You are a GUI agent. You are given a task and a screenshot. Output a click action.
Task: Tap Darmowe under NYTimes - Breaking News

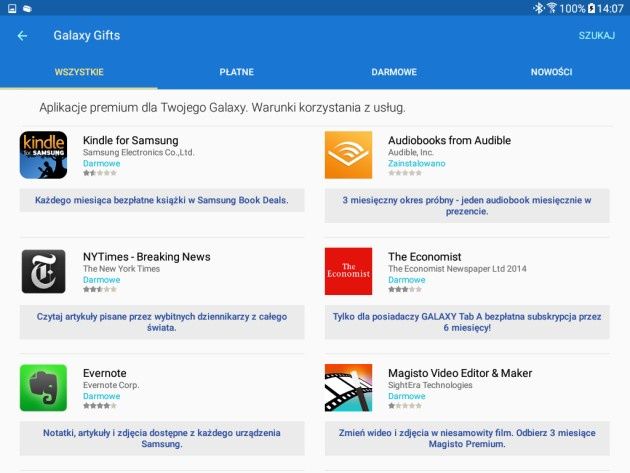pos(102,280)
